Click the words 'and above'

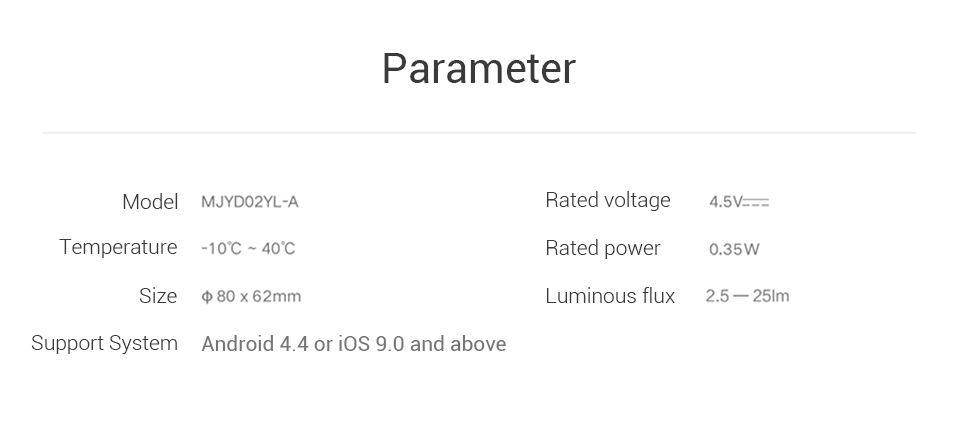click(x=458, y=344)
